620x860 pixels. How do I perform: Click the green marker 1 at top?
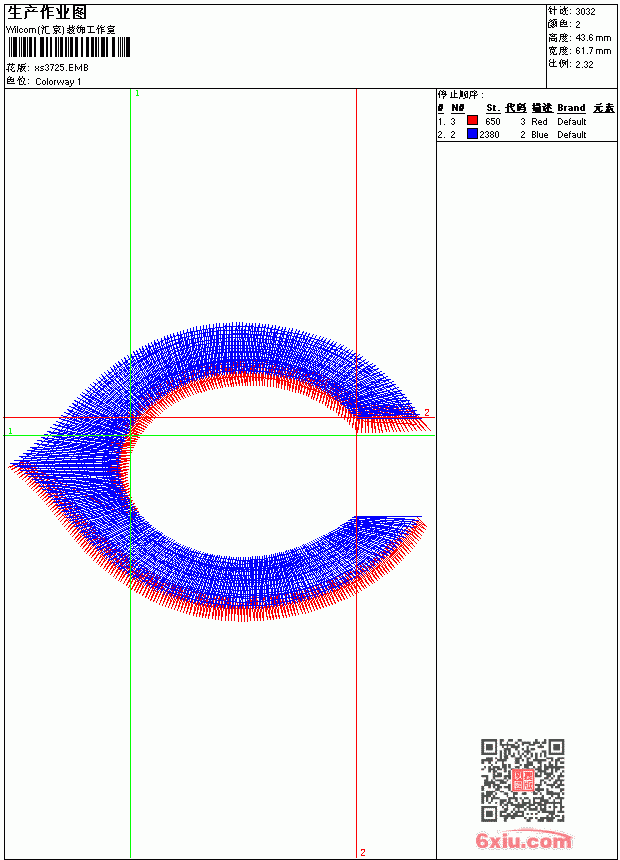pyautogui.click(x=137, y=94)
